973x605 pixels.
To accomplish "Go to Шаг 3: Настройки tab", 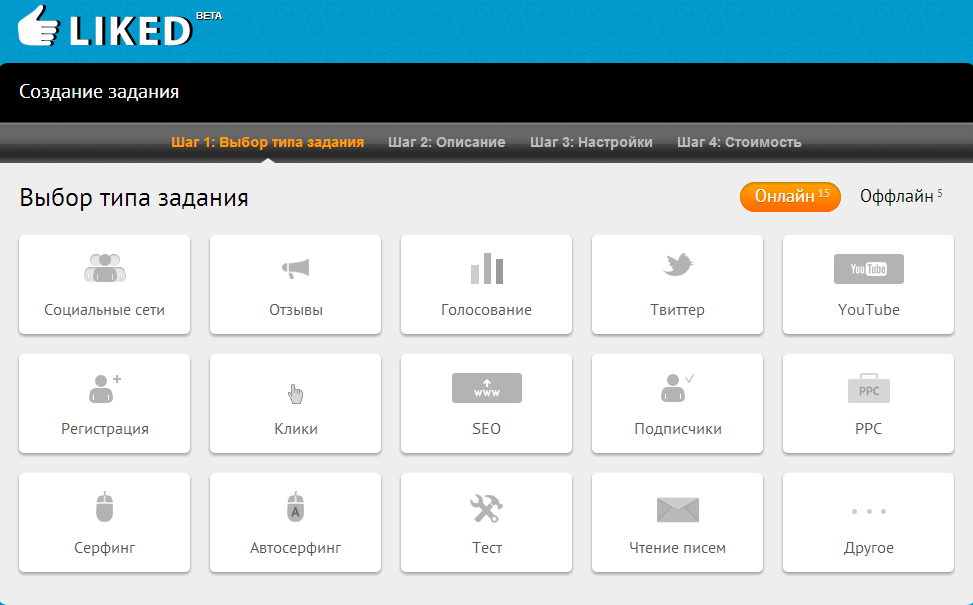I will (591, 142).
